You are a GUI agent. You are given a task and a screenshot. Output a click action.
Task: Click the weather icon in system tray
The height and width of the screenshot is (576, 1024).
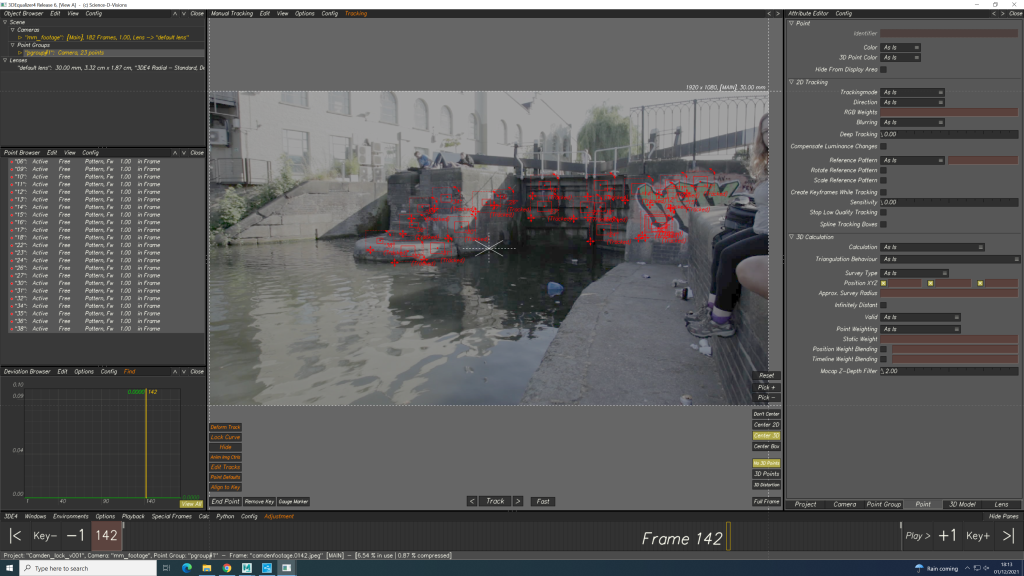(x=919, y=568)
